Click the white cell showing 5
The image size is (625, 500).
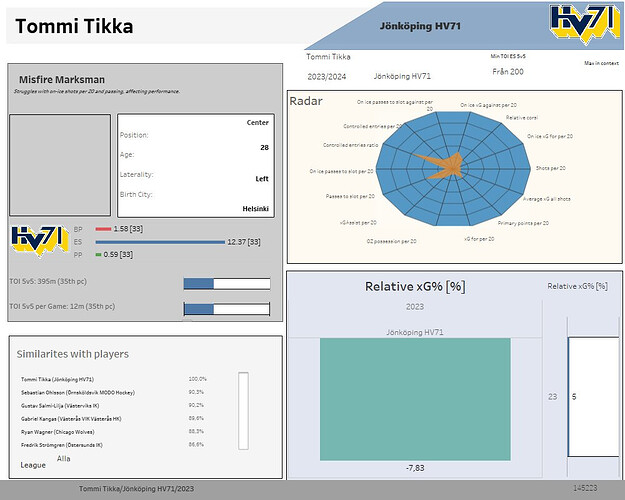pos(594,397)
